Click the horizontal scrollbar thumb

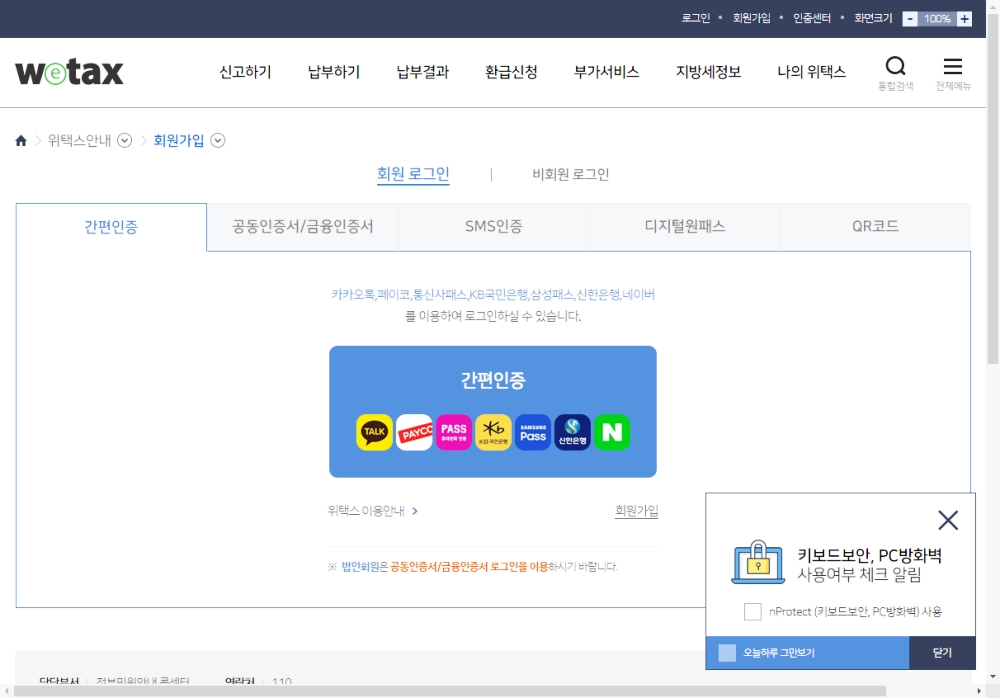point(450,691)
